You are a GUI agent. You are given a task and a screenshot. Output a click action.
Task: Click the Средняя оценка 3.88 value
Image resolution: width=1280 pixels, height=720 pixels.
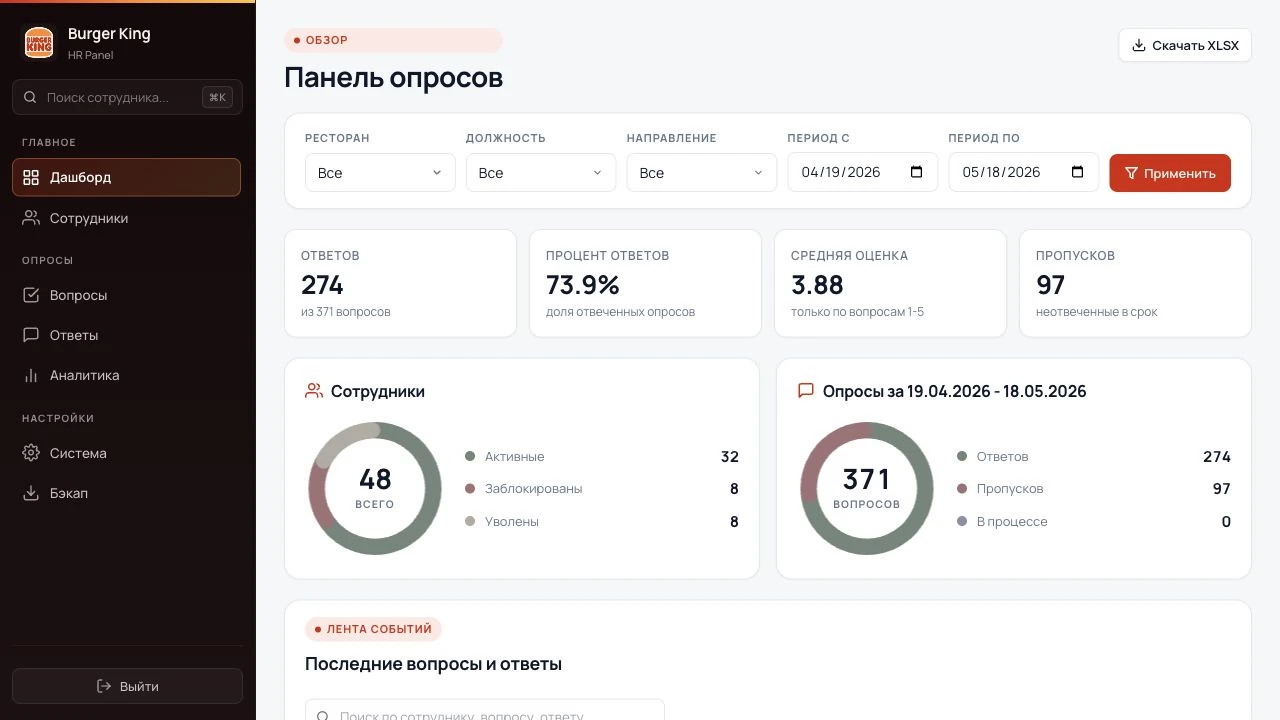coord(817,285)
